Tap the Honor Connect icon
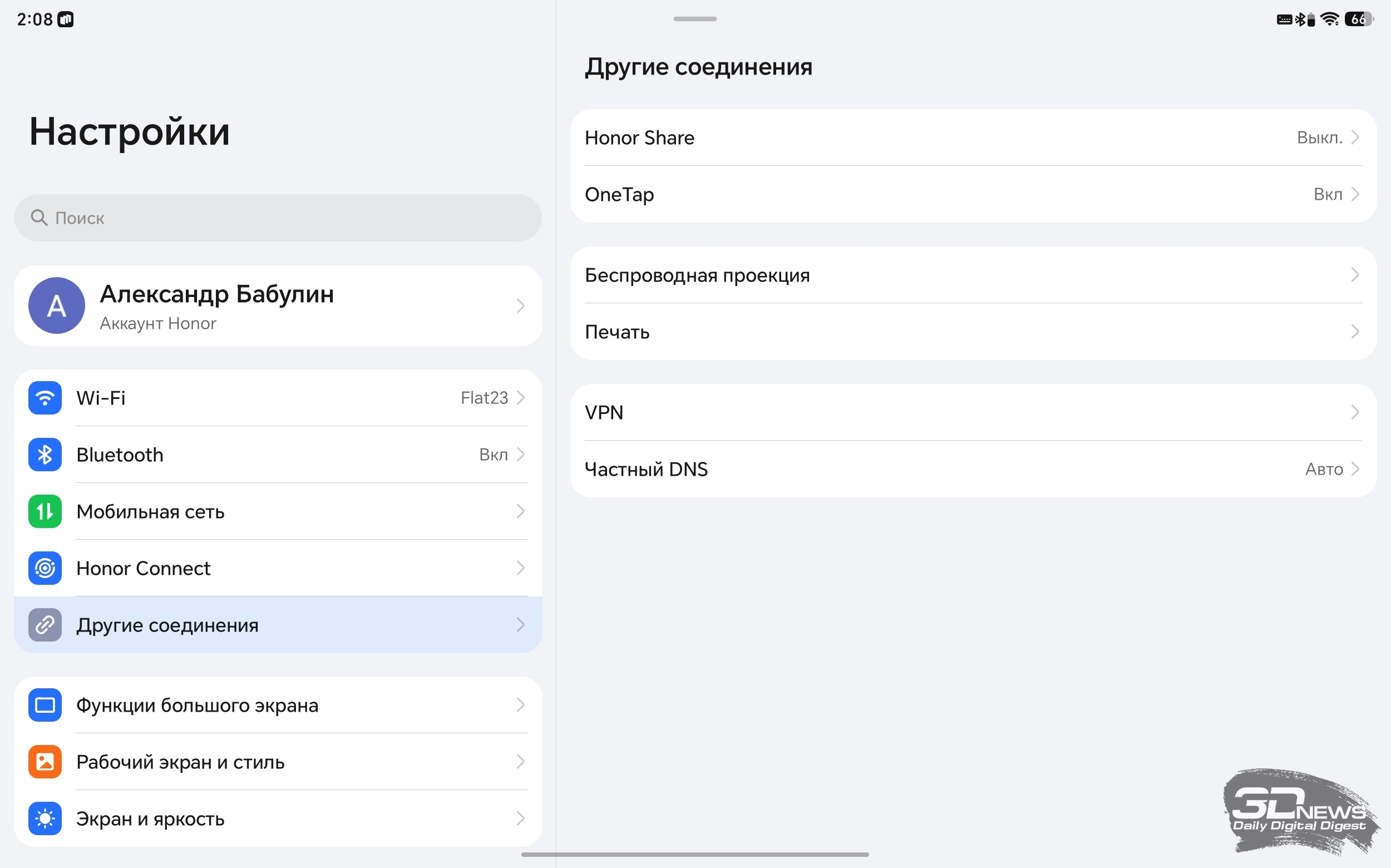Viewport: 1391px width, 868px height. point(45,568)
